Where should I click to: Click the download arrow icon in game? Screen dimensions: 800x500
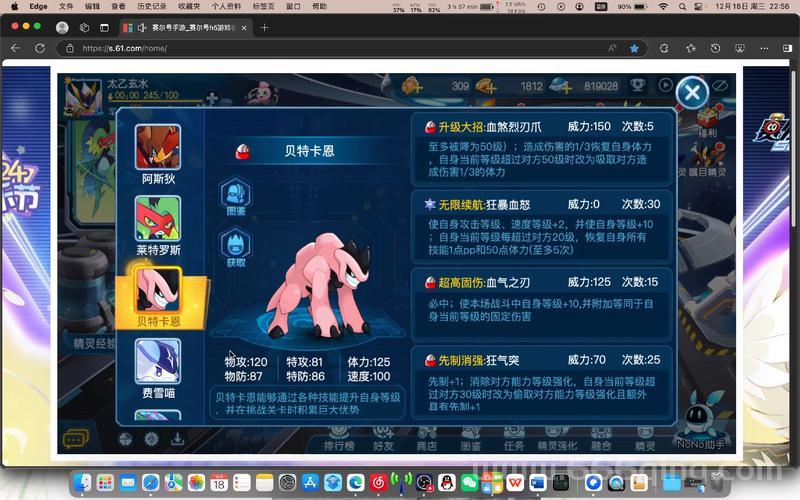tap(178, 439)
